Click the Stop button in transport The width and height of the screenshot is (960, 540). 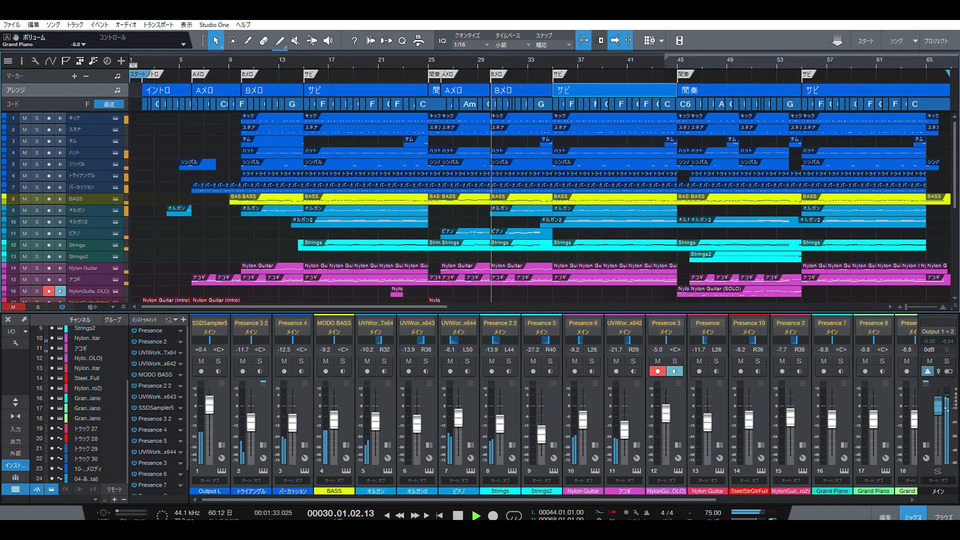coord(458,515)
